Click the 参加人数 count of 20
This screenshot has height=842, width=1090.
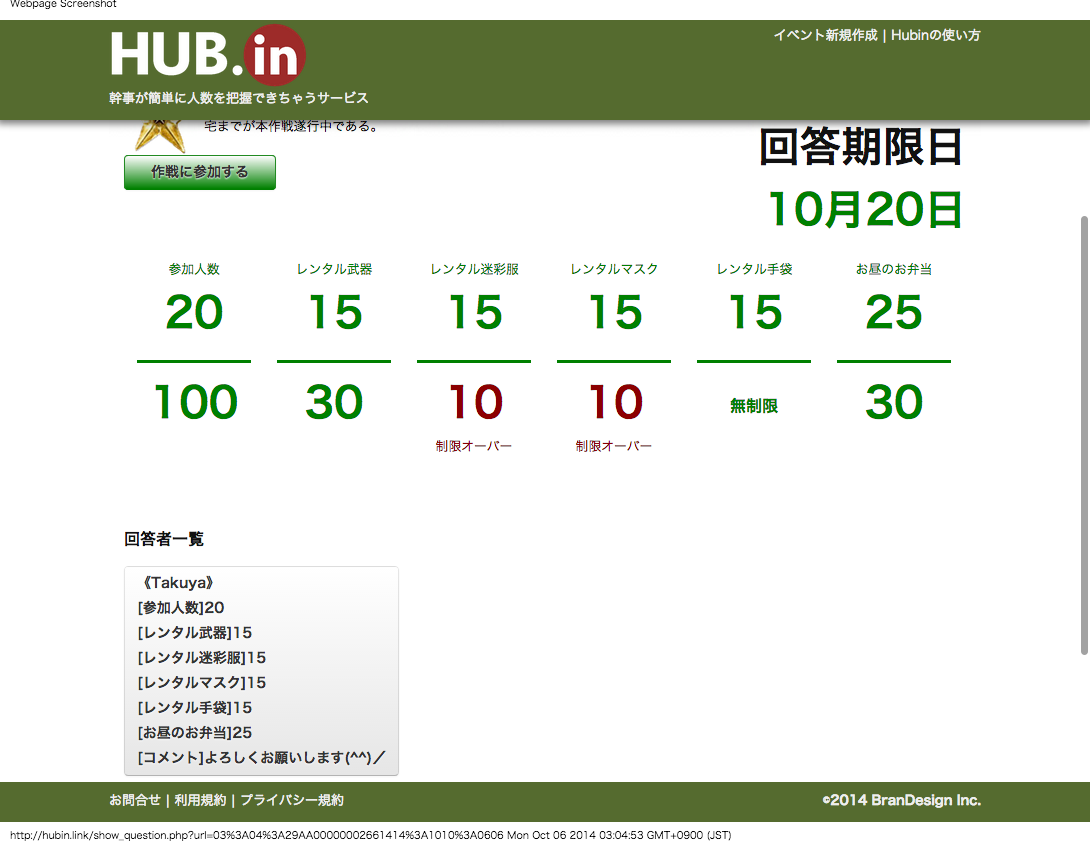pos(194,313)
